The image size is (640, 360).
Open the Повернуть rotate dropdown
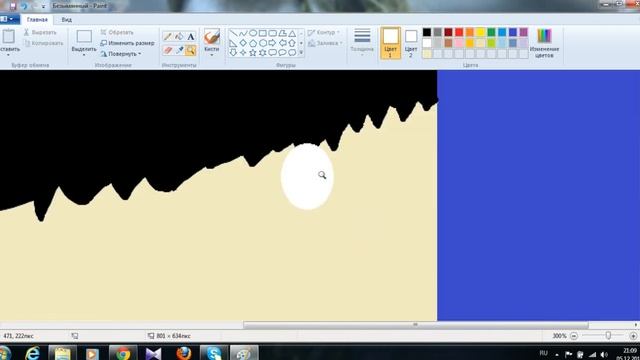pos(121,54)
